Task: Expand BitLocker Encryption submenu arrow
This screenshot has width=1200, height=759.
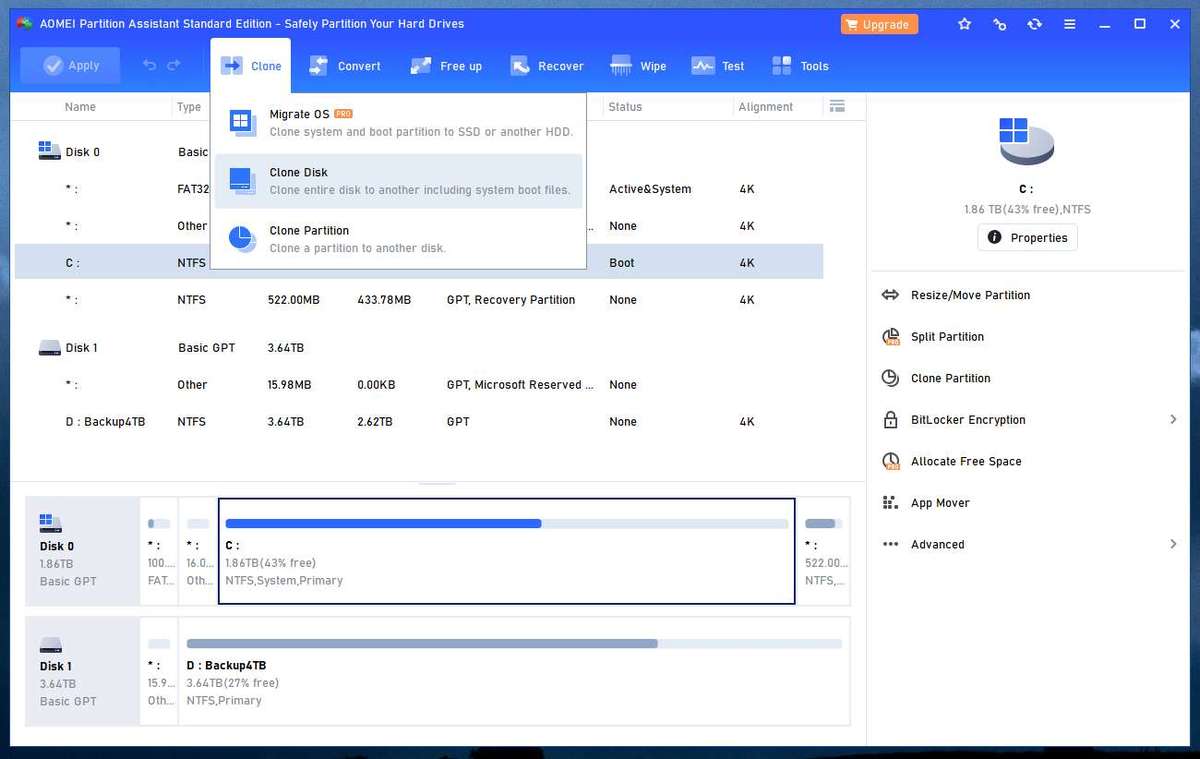Action: click(x=1173, y=420)
